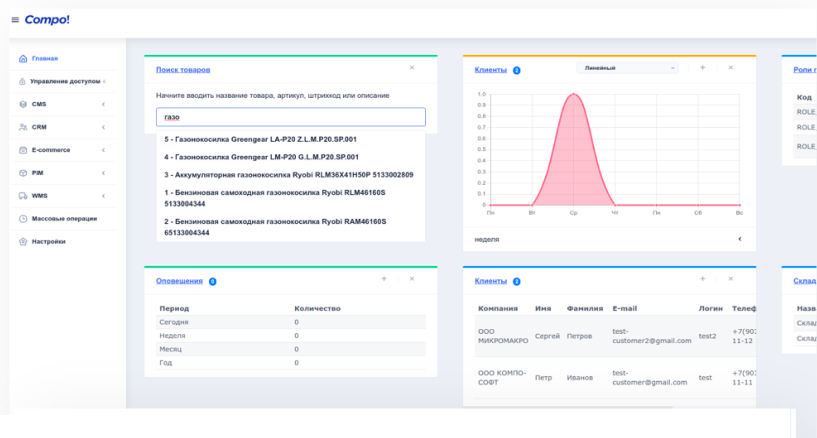Click the clock icon for Массовые операции

23,219
